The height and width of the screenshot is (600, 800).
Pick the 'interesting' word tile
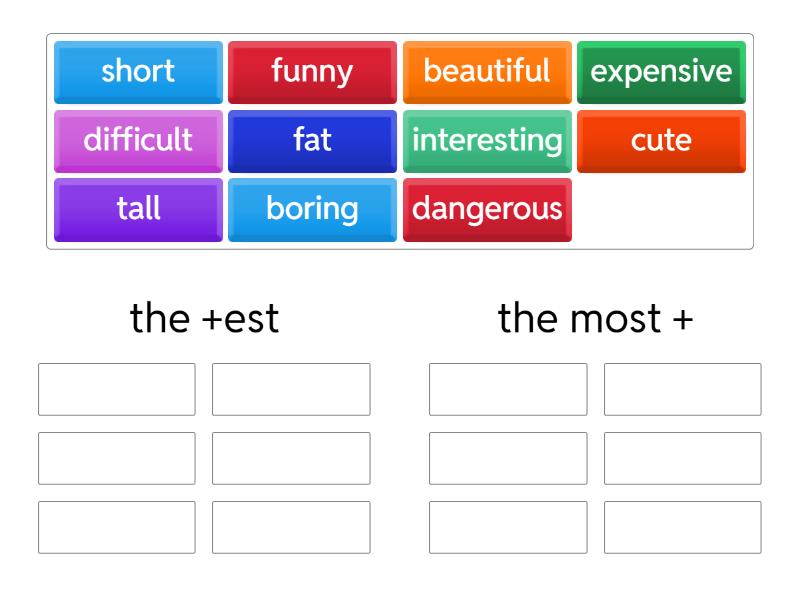487,140
